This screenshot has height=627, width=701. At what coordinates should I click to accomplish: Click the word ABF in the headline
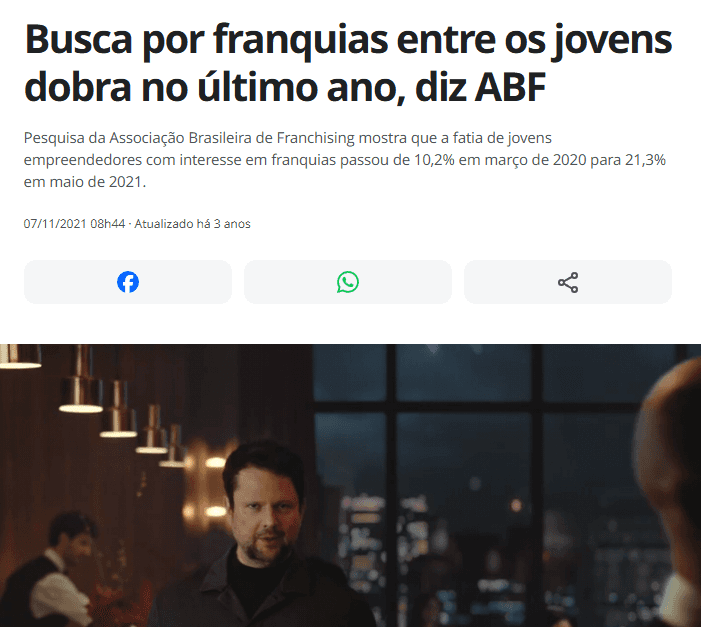coord(510,87)
